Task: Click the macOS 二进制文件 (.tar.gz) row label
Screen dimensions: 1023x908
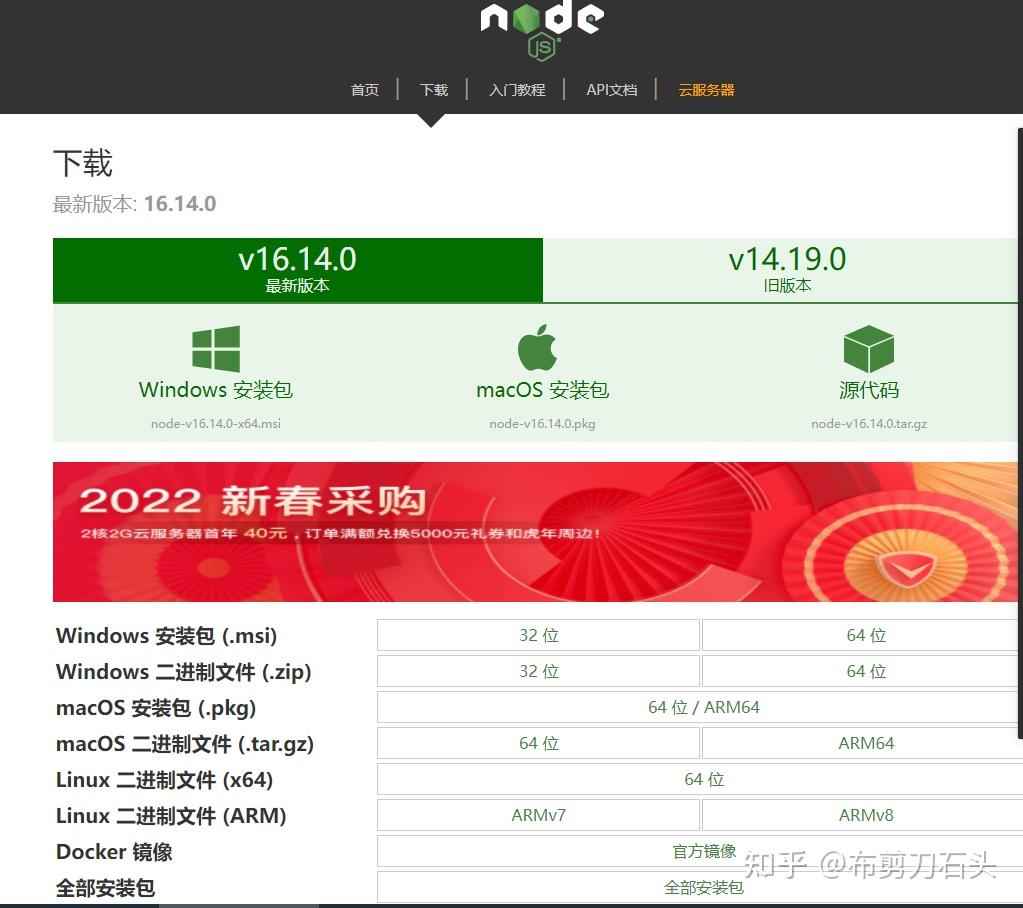Action: (x=185, y=743)
